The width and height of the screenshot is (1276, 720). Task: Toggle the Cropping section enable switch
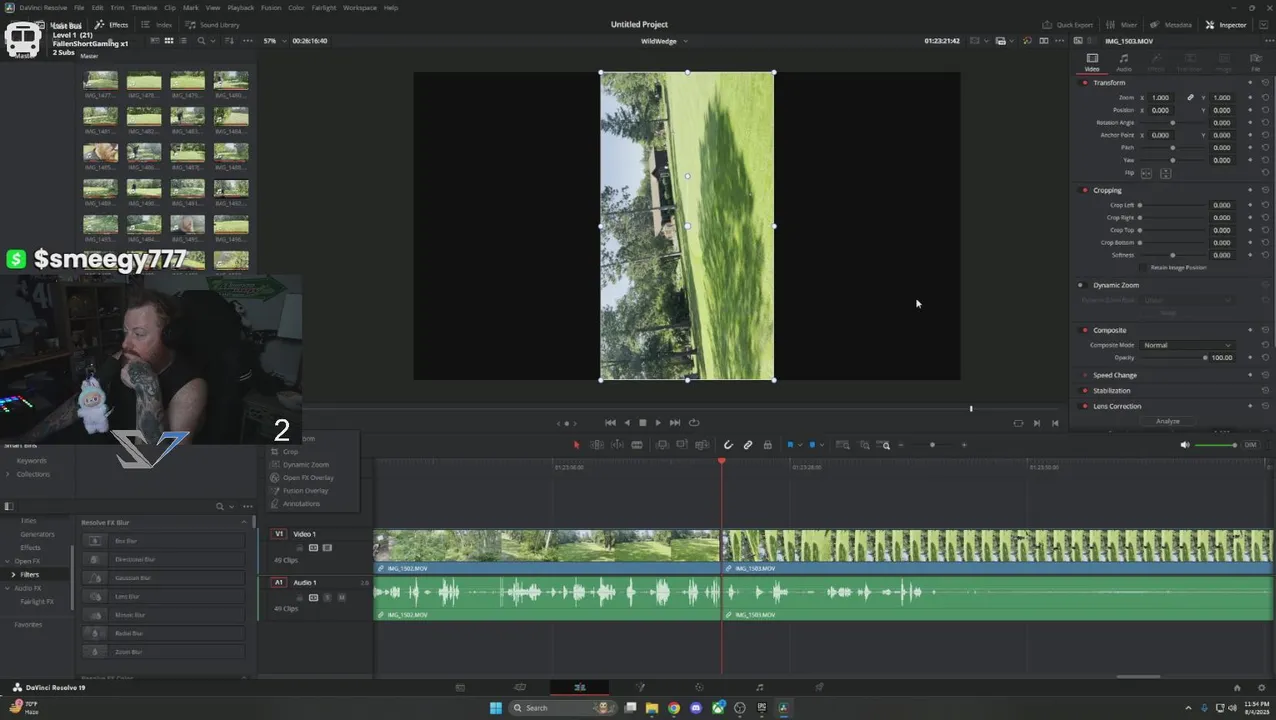tap(1085, 190)
